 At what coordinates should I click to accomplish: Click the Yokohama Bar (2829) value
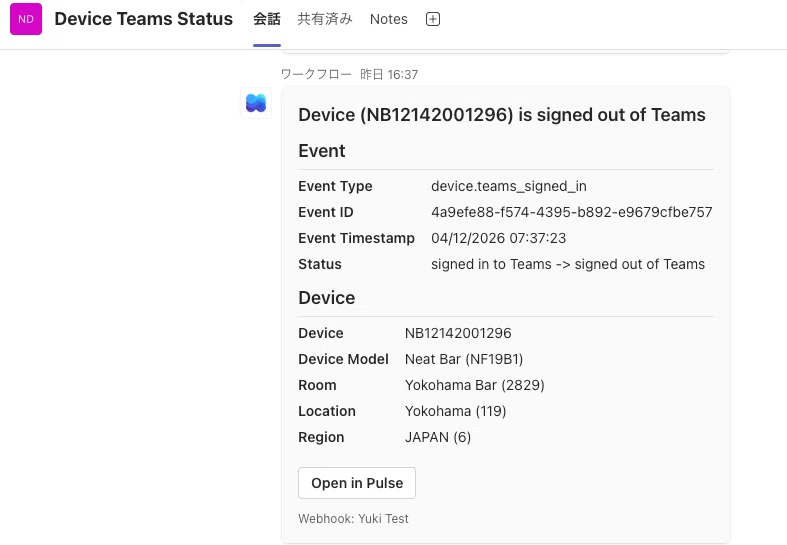click(475, 385)
